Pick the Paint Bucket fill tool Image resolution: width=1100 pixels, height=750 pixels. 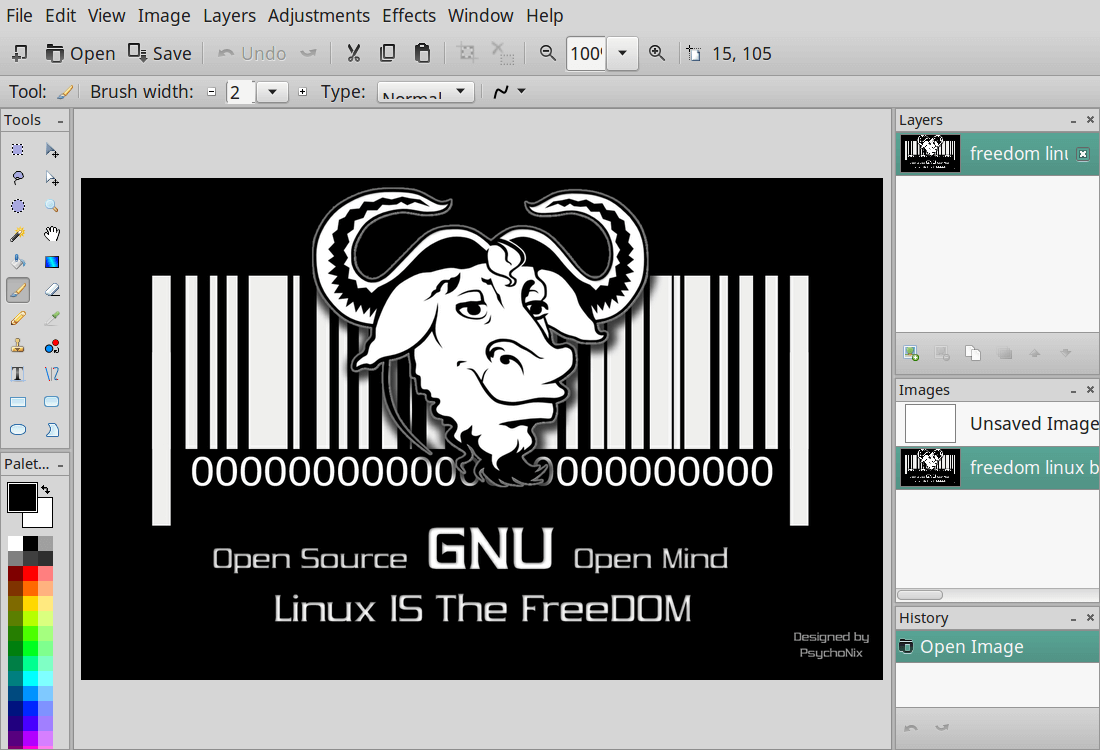click(x=17, y=263)
